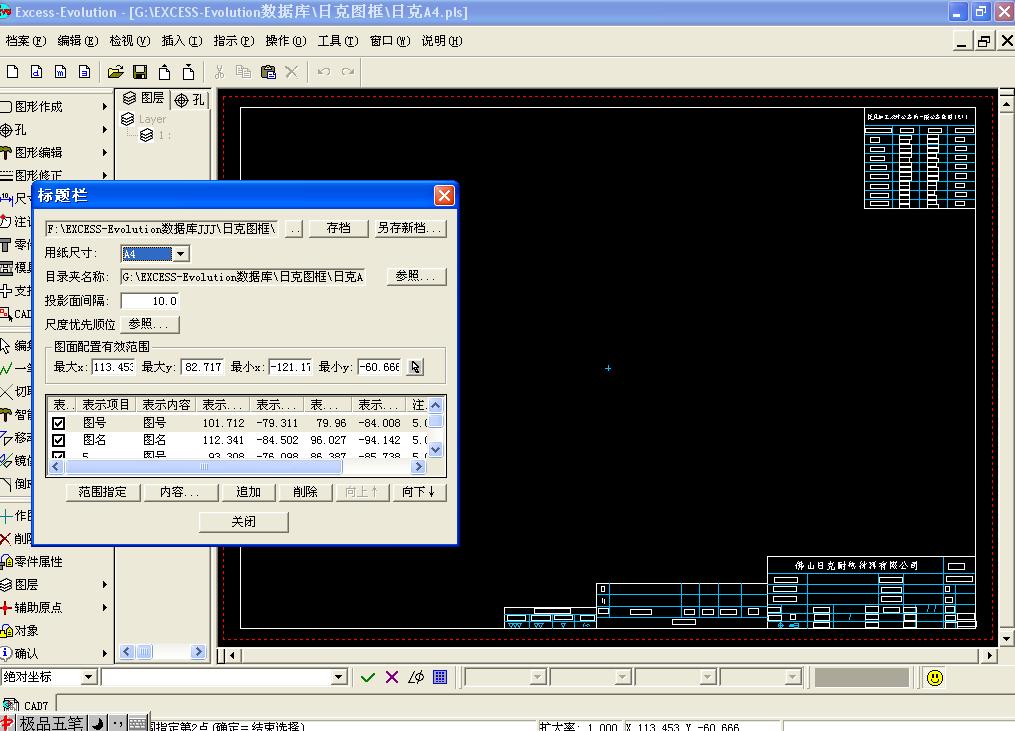Select the Layer root node icon

(x=128, y=119)
